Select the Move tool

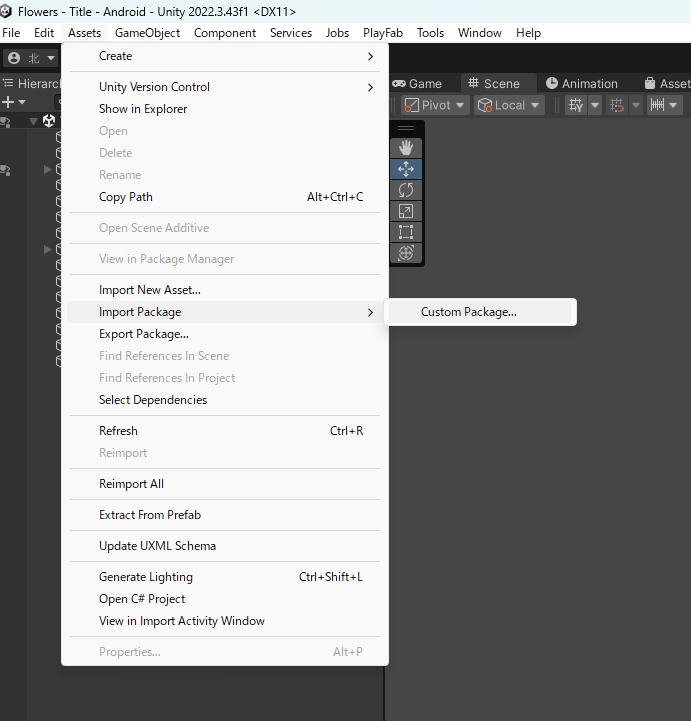(x=406, y=169)
